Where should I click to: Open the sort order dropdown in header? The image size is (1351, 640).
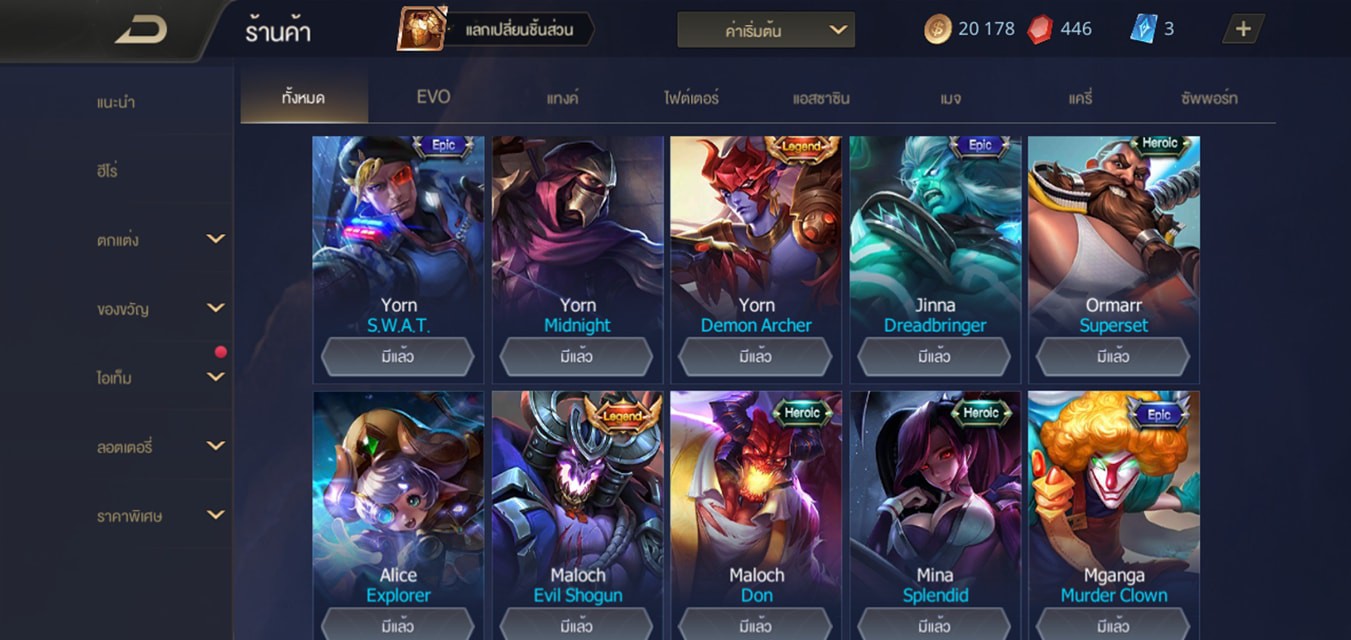(x=766, y=30)
